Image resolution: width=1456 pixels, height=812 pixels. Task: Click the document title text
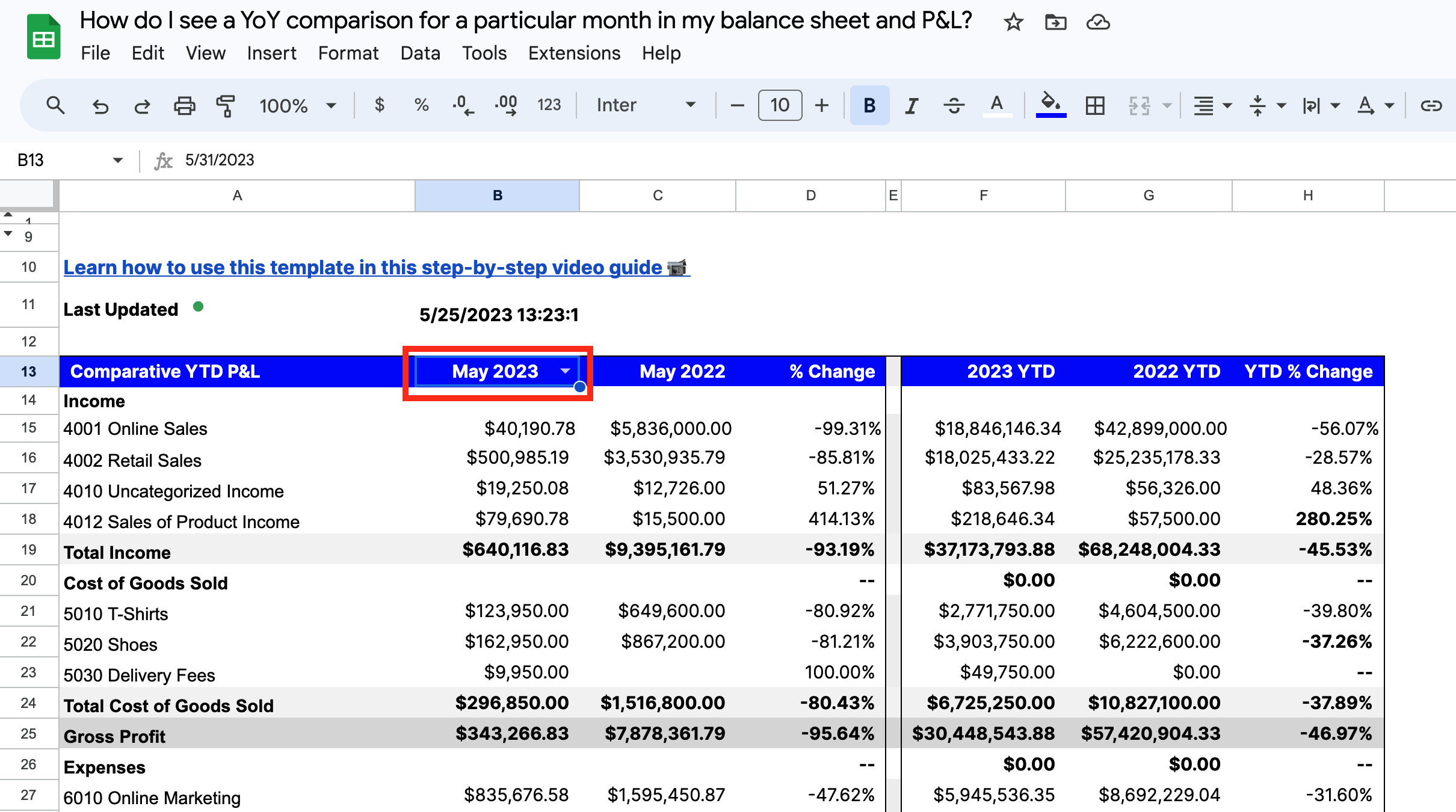(526, 21)
